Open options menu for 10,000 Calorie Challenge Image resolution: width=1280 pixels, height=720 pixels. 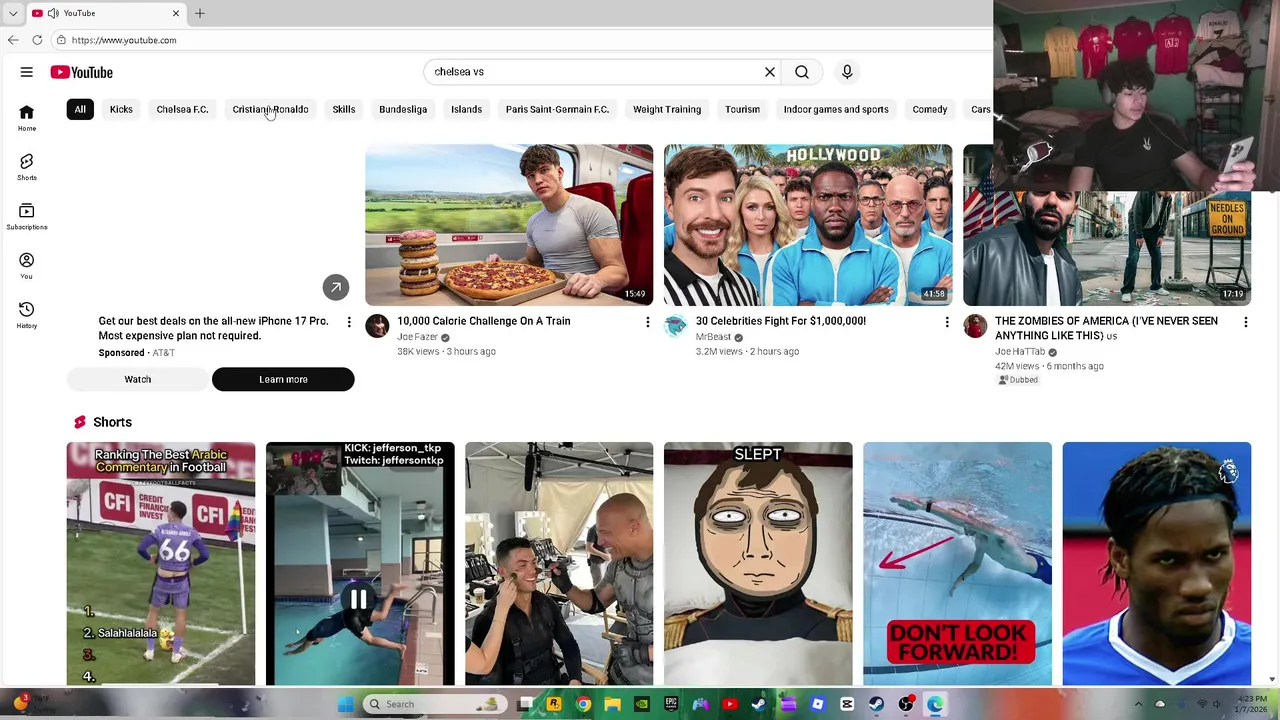click(648, 322)
